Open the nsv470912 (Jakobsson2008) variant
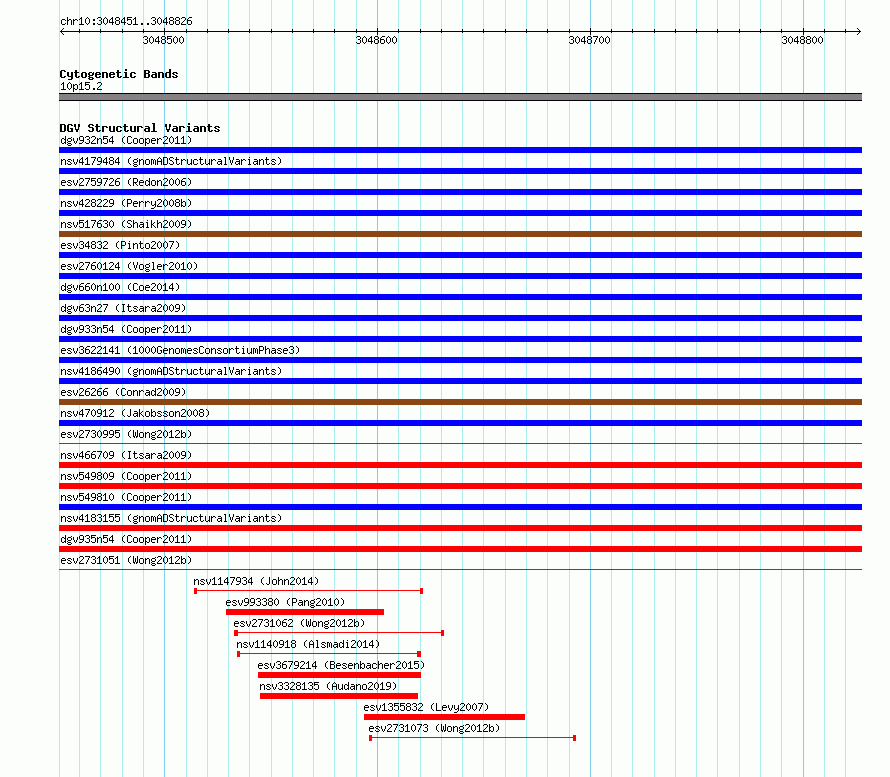 click(x=135, y=413)
